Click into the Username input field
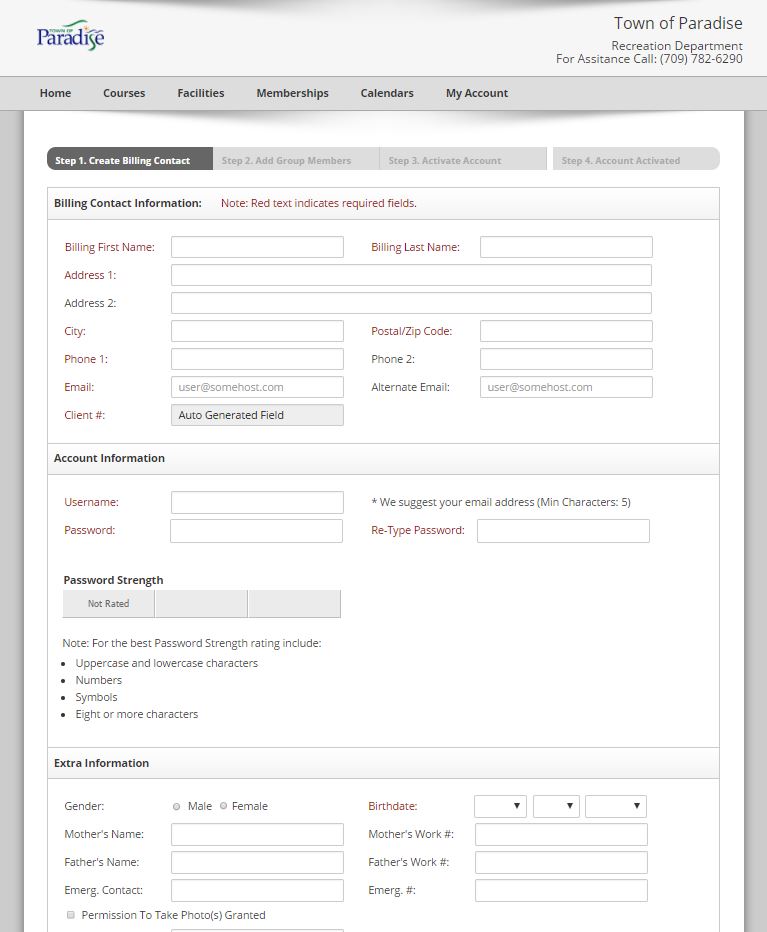The height and width of the screenshot is (932, 767). tap(257, 502)
